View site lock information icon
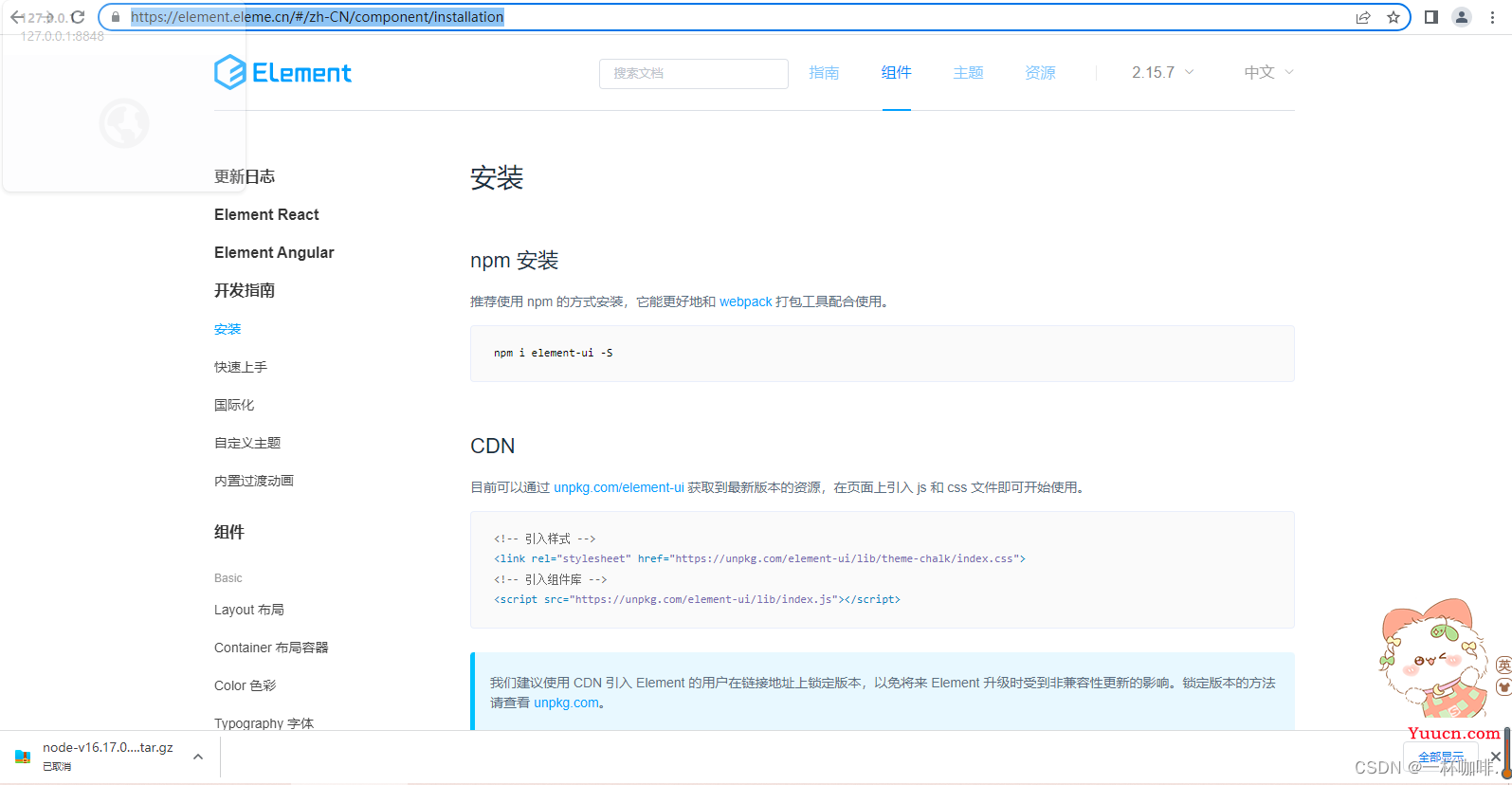 pyautogui.click(x=116, y=17)
